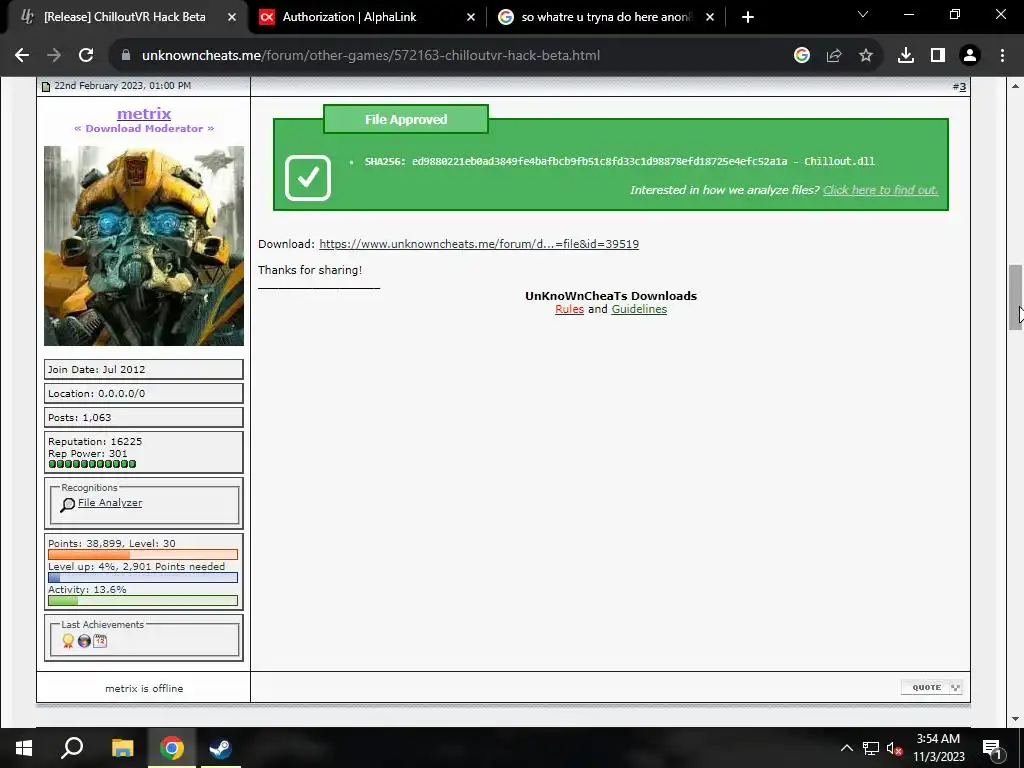The height and width of the screenshot is (768, 1024).
Task: Reload the unknowncheats page
Action: click(x=86, y=56)
